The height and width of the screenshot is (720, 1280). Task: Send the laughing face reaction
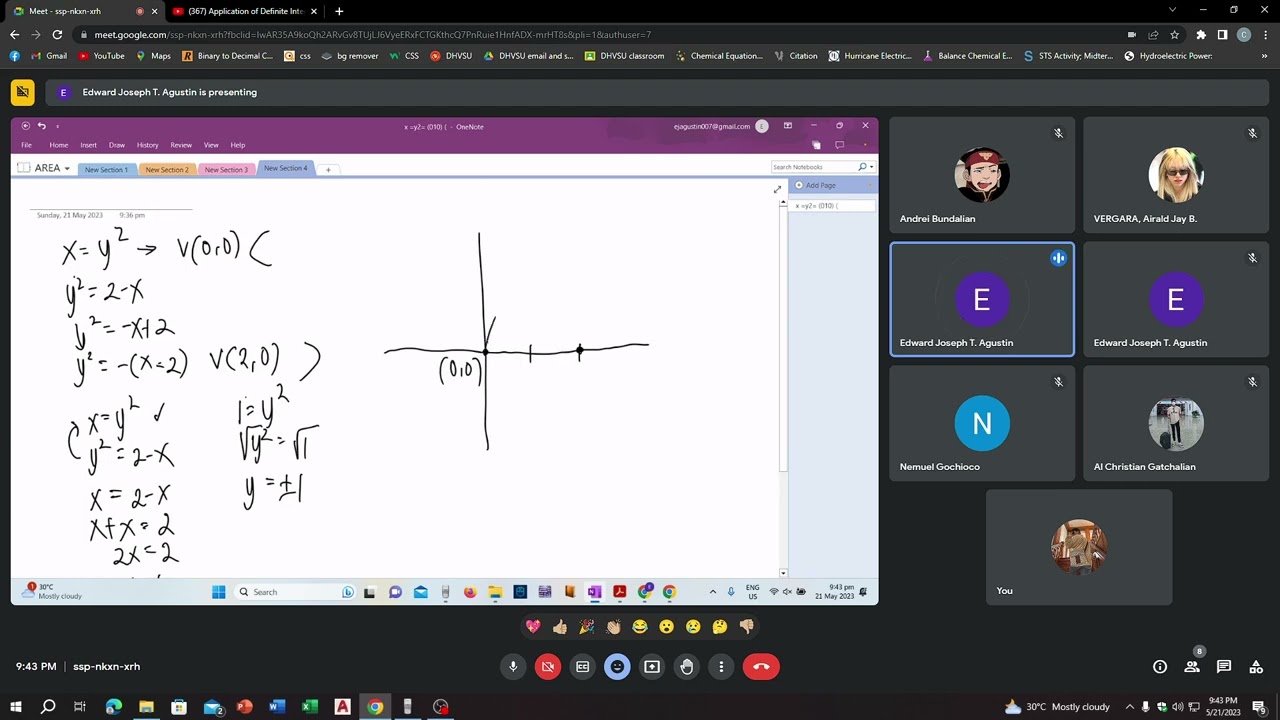pos(640,627)
